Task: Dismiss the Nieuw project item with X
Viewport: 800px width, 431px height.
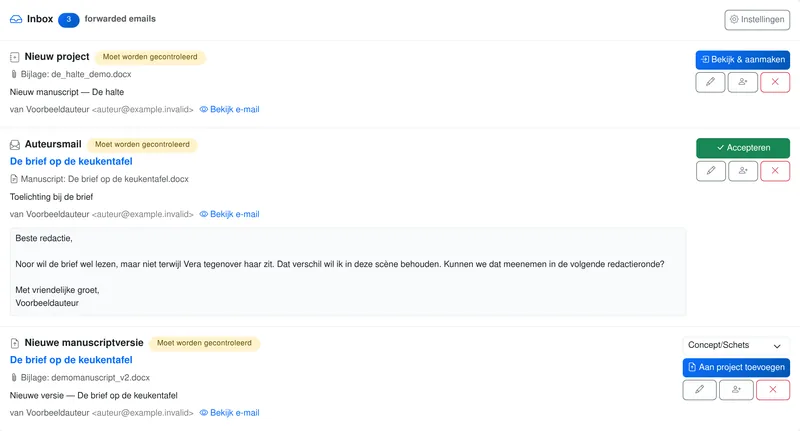Action: click(775, 82)
